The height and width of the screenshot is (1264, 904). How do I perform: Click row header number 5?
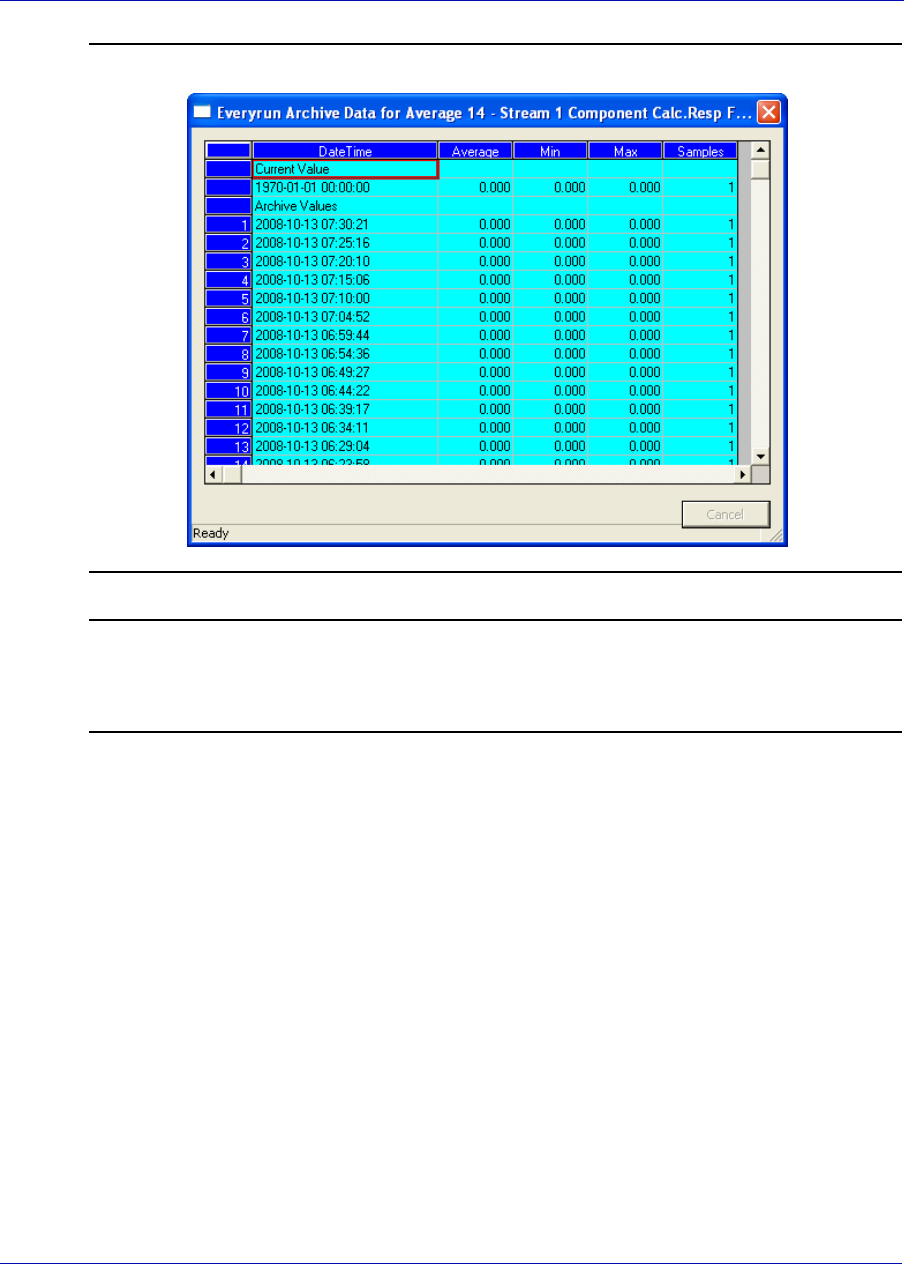pos(229,298)
